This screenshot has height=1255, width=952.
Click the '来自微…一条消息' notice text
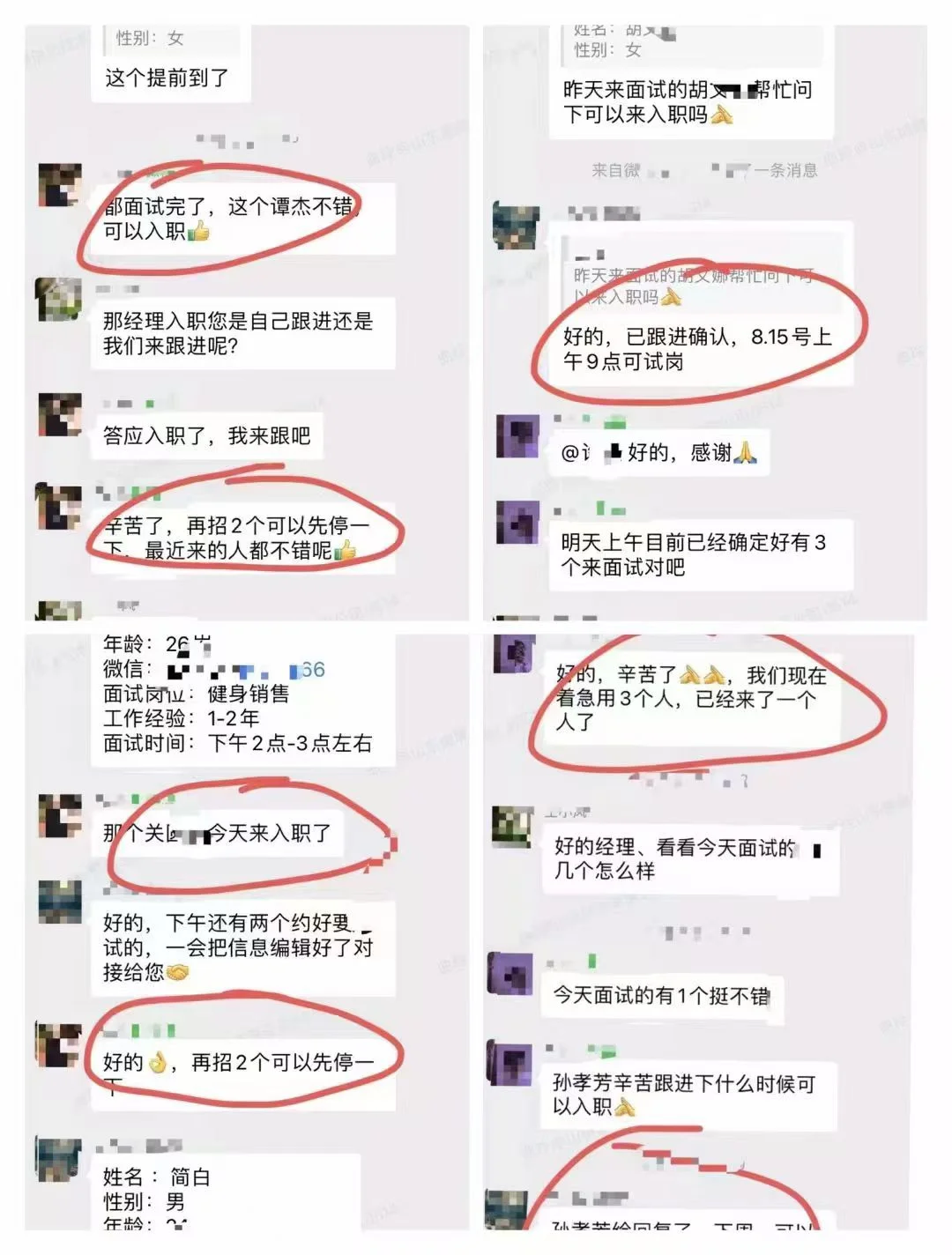703,170
